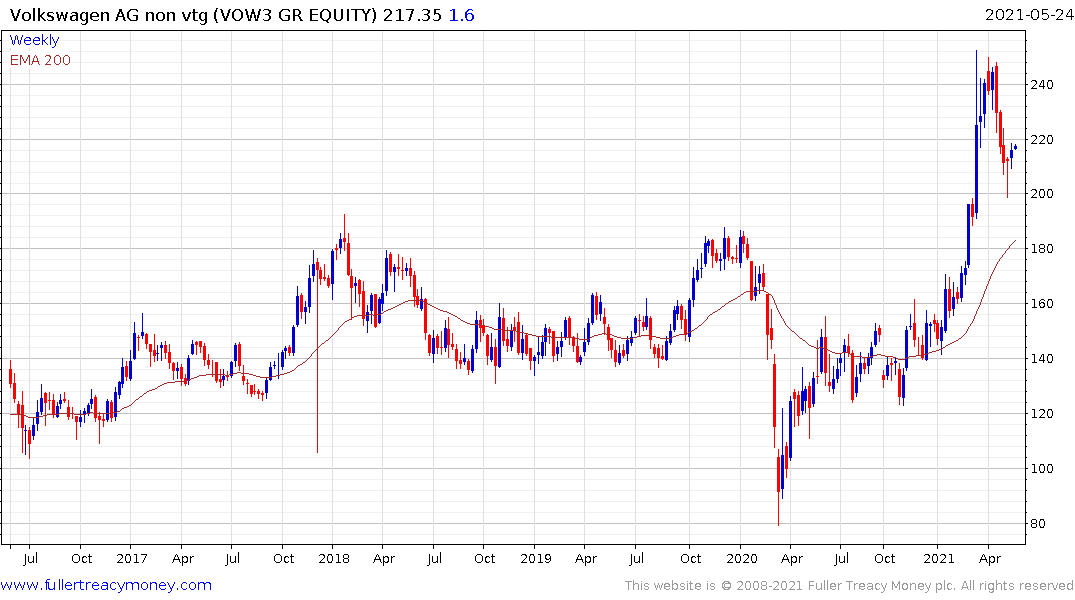Click the end of the red EMA 200 line
Image resolution: width=1075 pixels, height=600 pixels.
pyautogui.click(x=1015, y=241)
